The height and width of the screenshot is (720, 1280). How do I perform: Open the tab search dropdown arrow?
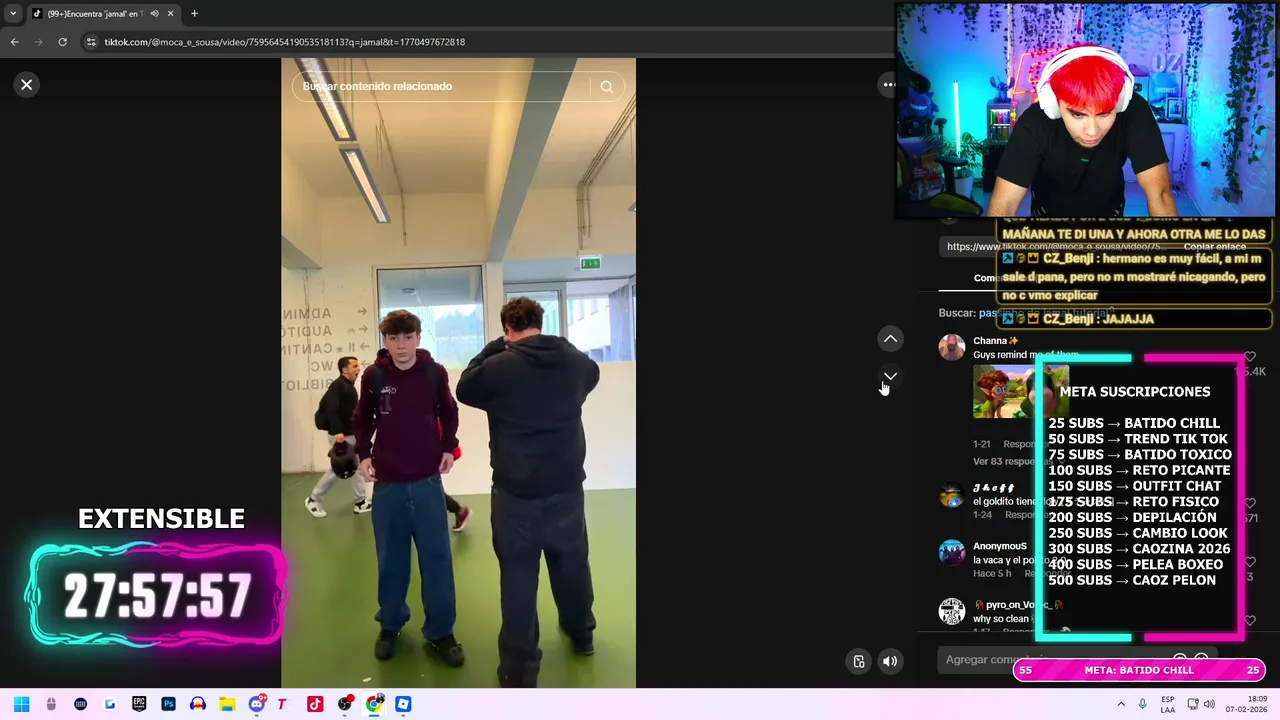tap(13, 14)
